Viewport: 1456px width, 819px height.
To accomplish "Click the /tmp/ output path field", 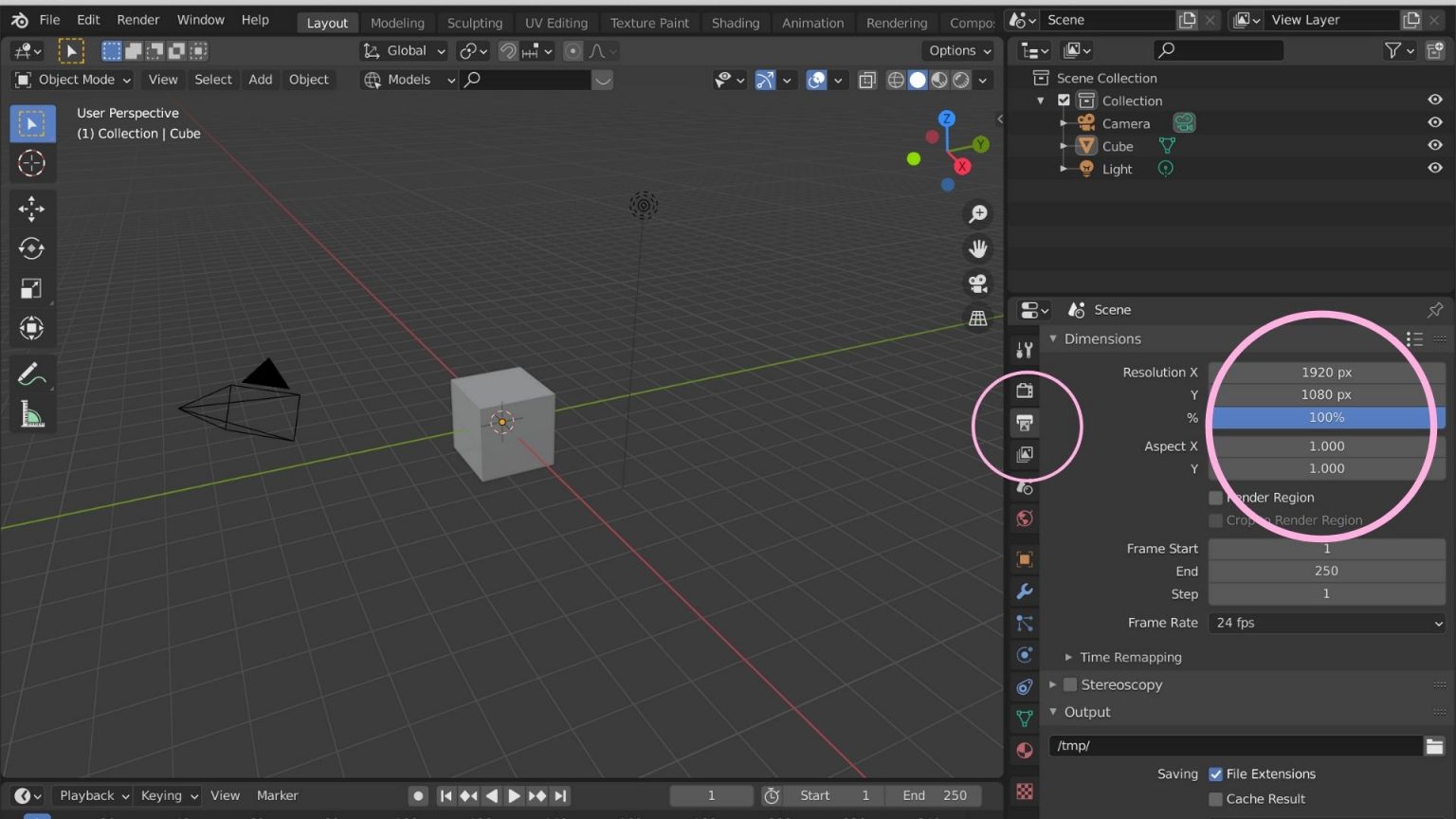I will 1232,746.
